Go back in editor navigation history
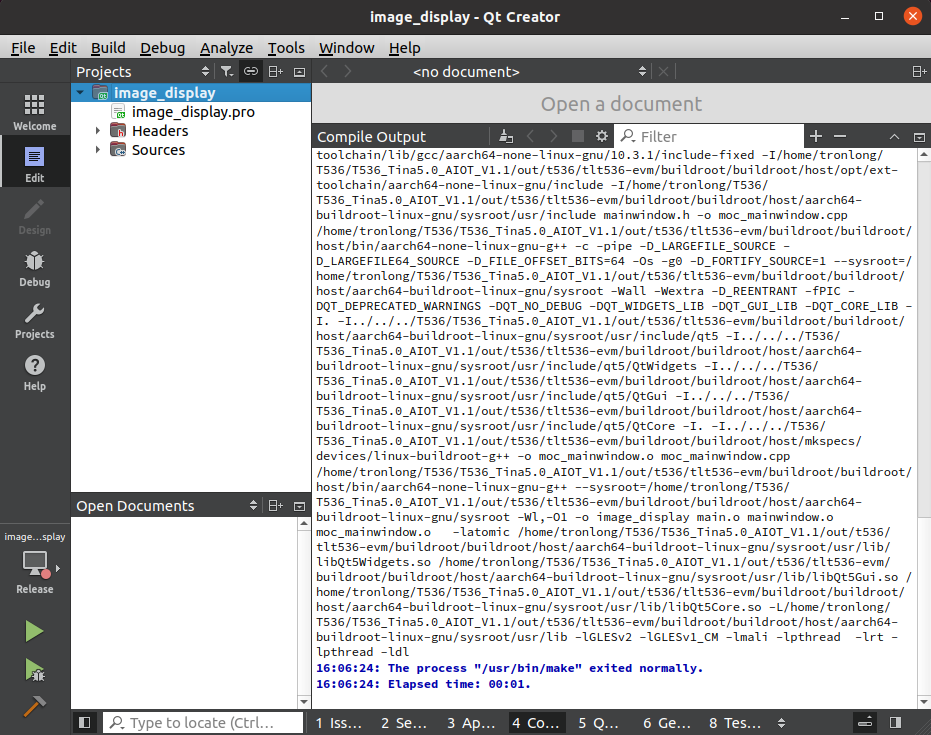Image resolution: width=931 pixels, height=735 pixels. [324, 72]
